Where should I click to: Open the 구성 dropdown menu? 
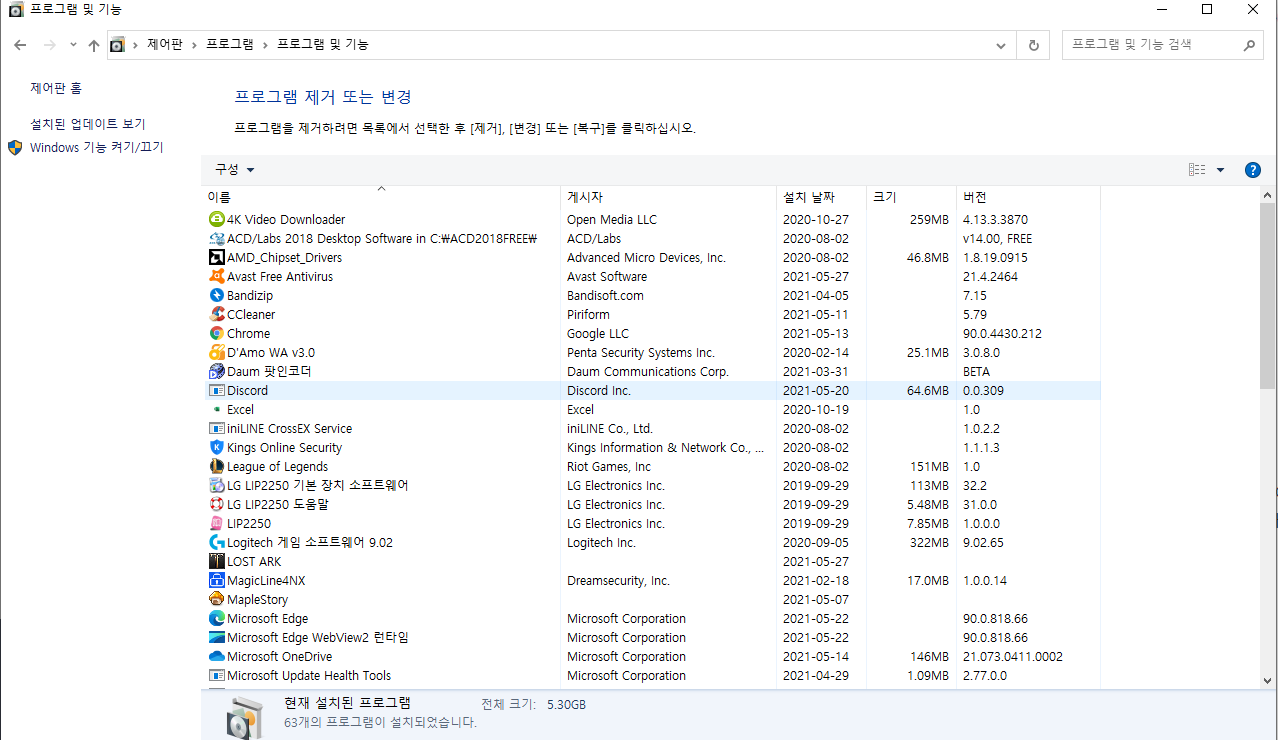tap(235, 170)
